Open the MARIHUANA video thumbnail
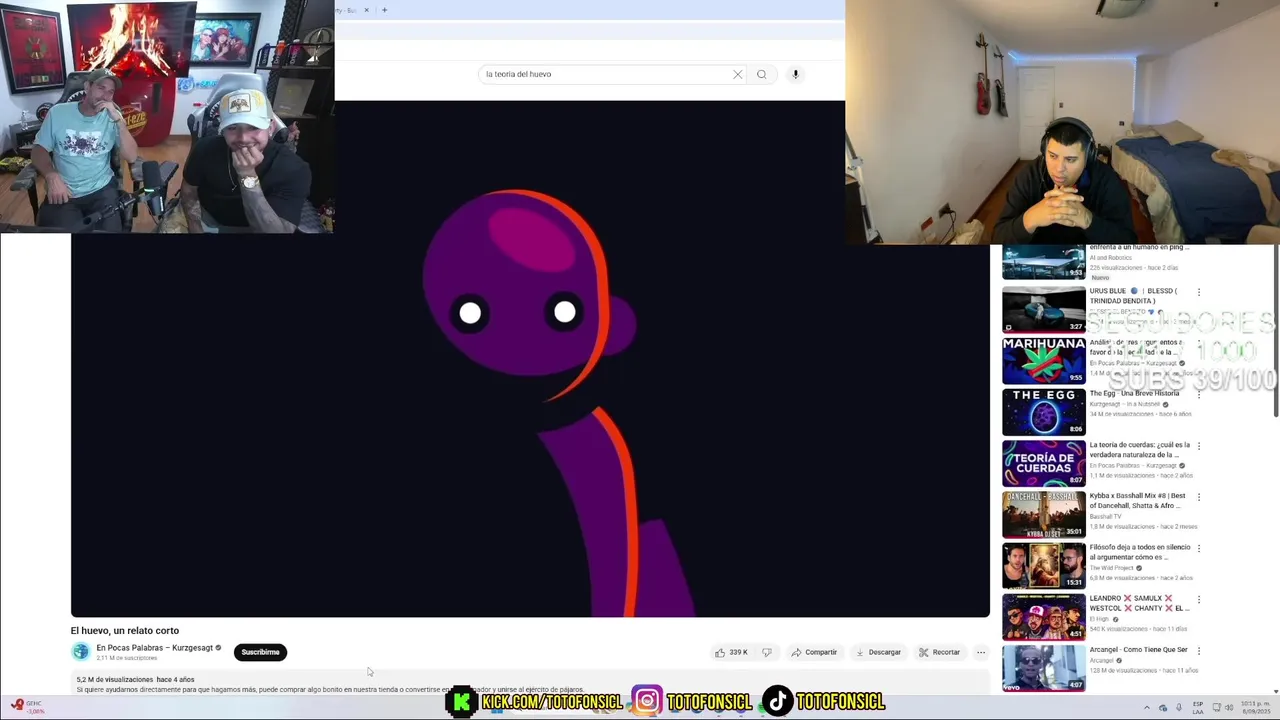1280x720 pixels. [1043, 360]
